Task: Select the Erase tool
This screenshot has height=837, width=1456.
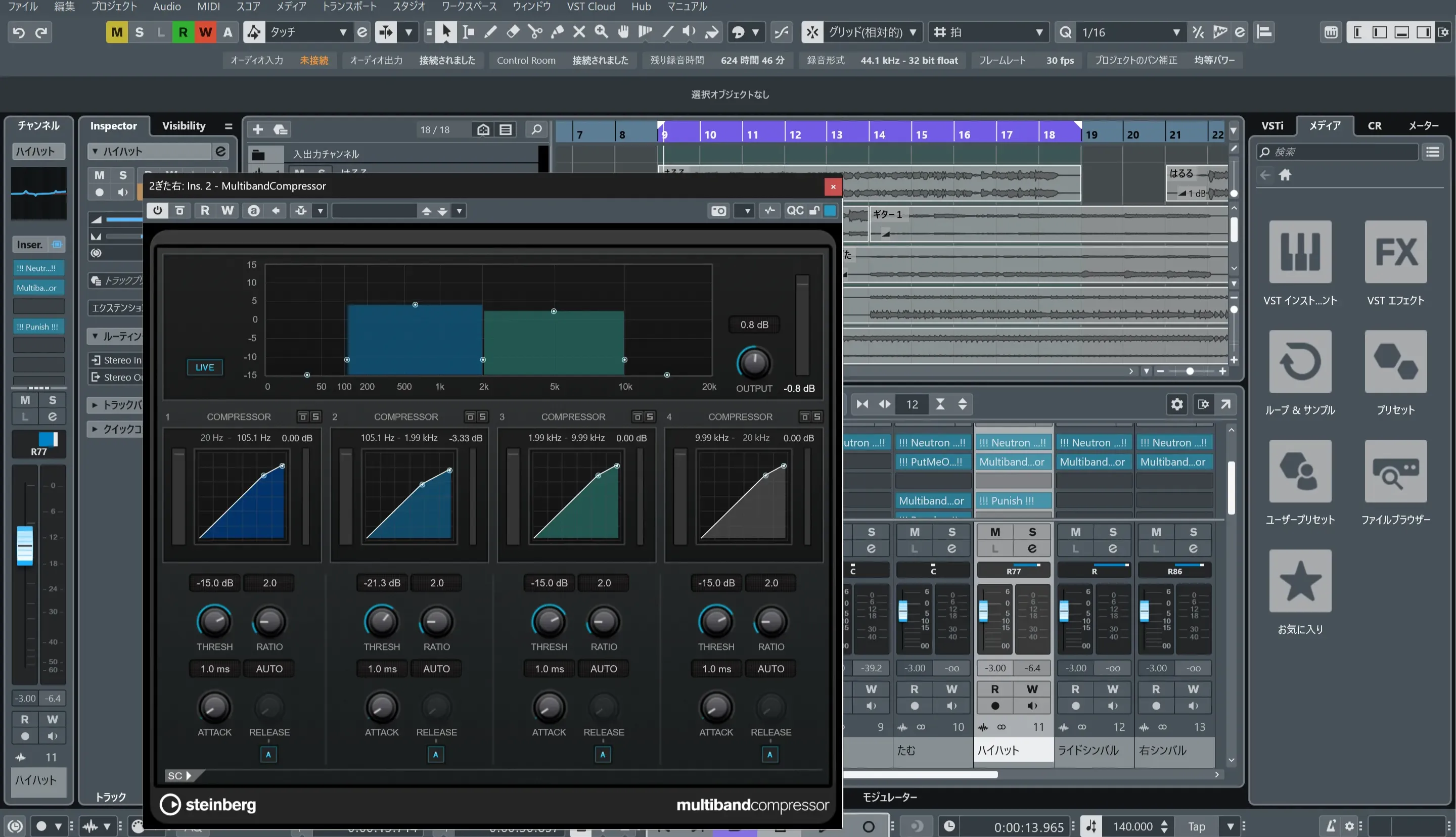Action: 513,32
